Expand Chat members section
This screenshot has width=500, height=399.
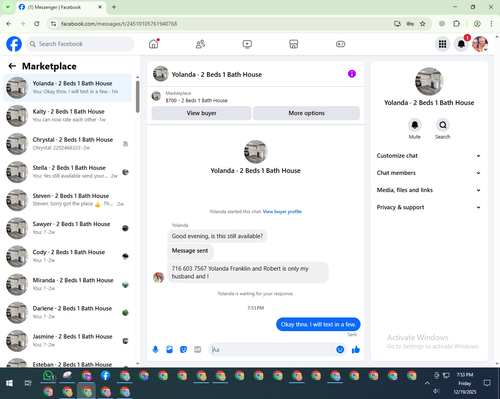point(429,173)
